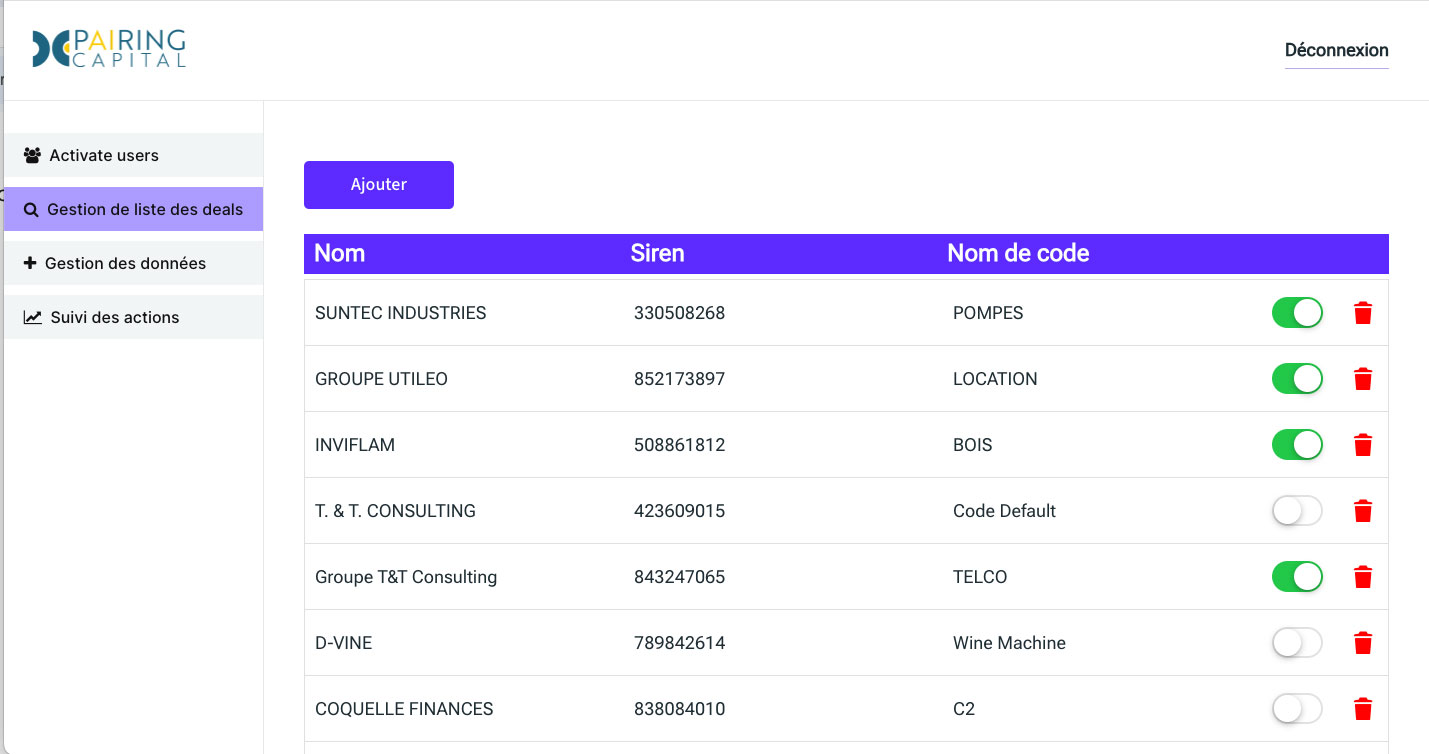Image resolution: width=1429 pixels, height=754 pixels.
Task: Click COQUELLE FINANCES name cell
Action: pyautogui.click(x=404, y=709)
